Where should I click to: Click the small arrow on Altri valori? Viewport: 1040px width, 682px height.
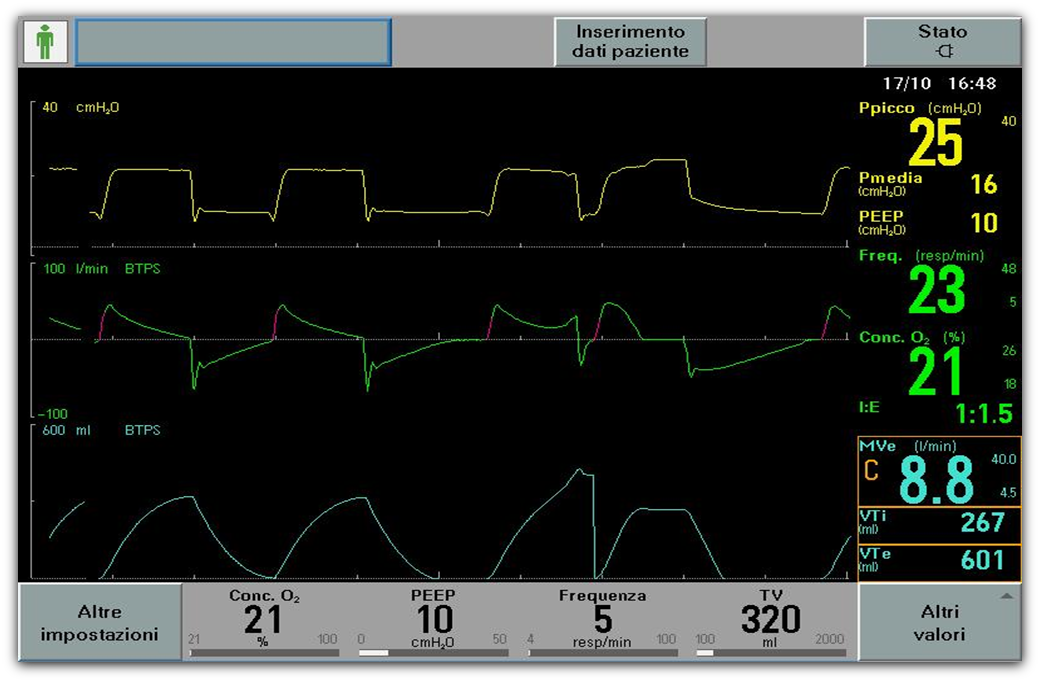point(1005,597)
